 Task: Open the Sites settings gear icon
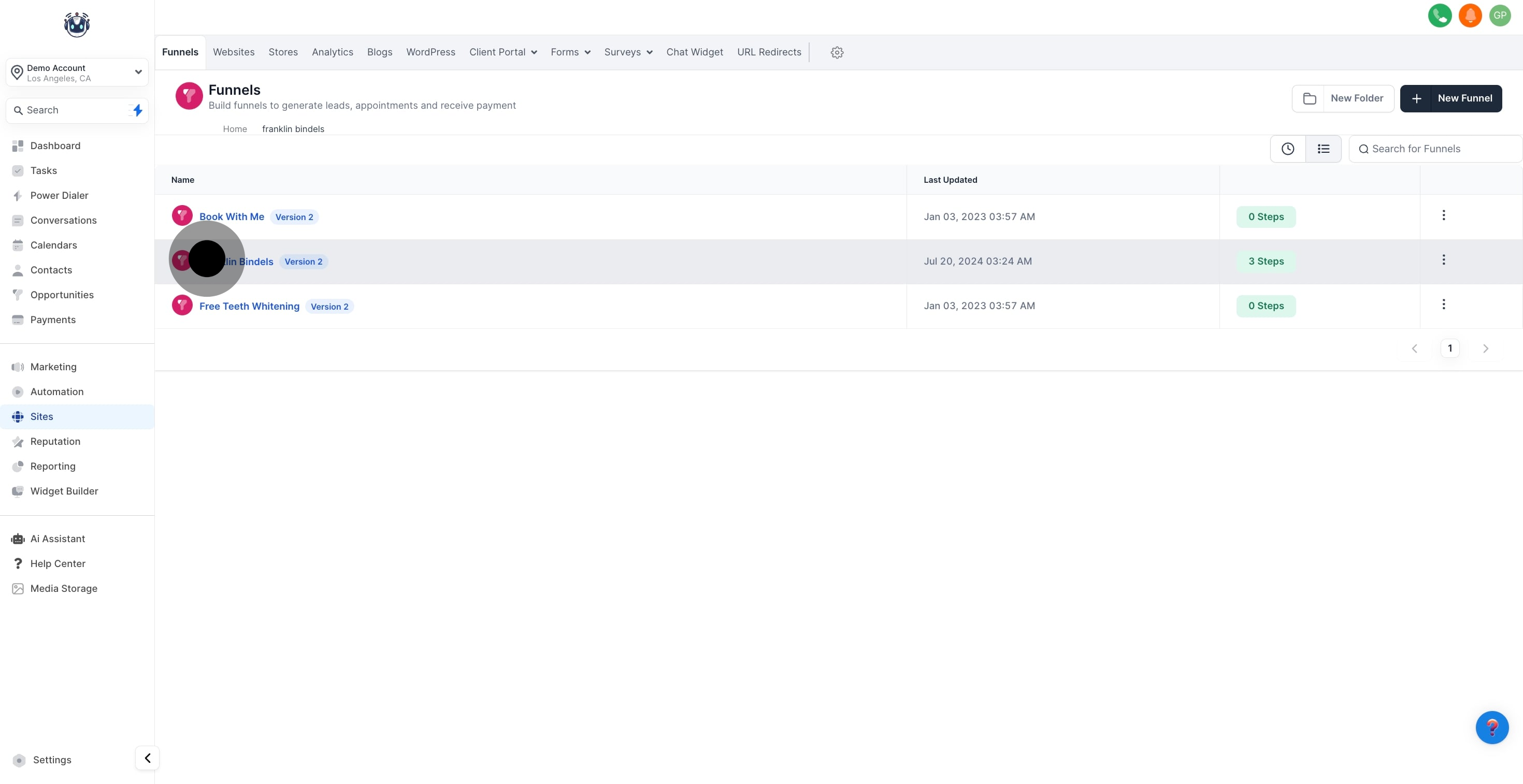tap(837, 53)
